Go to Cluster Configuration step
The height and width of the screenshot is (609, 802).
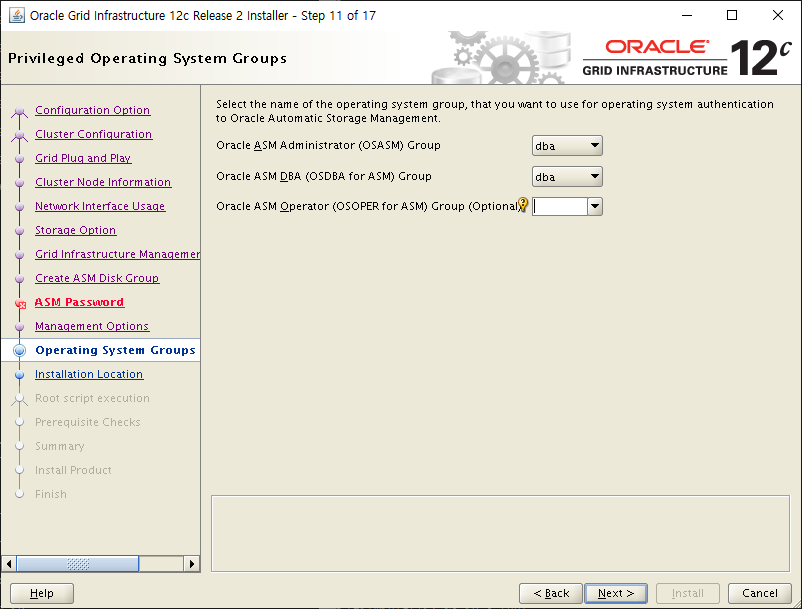[94, 134]
